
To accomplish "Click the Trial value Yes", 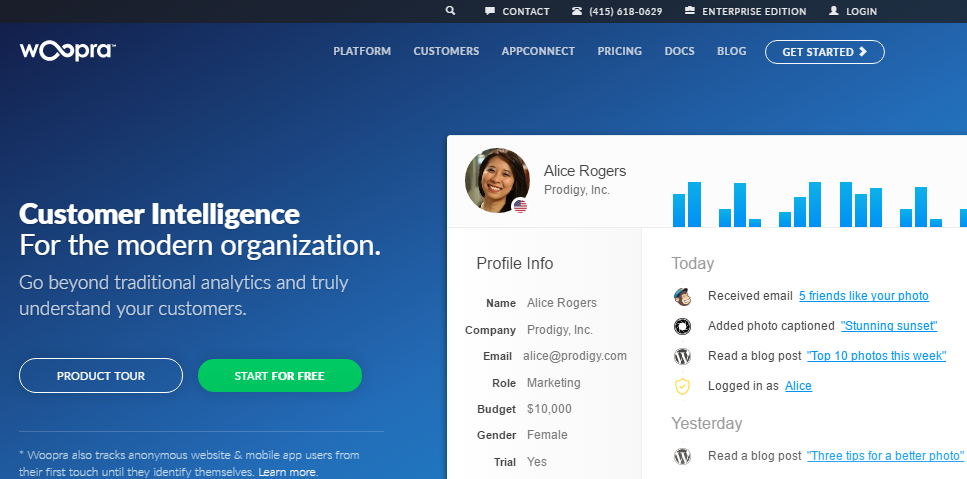I will coord(537,462).
